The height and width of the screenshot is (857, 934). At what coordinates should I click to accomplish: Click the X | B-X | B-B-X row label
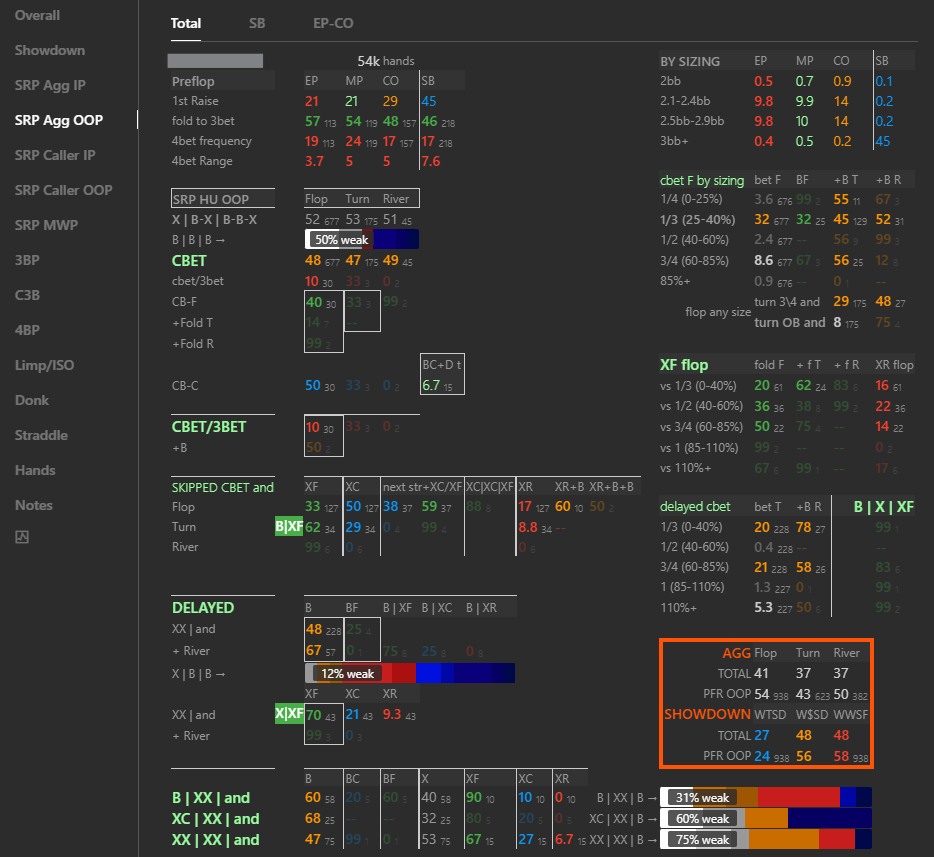click(x=214, y=220)
